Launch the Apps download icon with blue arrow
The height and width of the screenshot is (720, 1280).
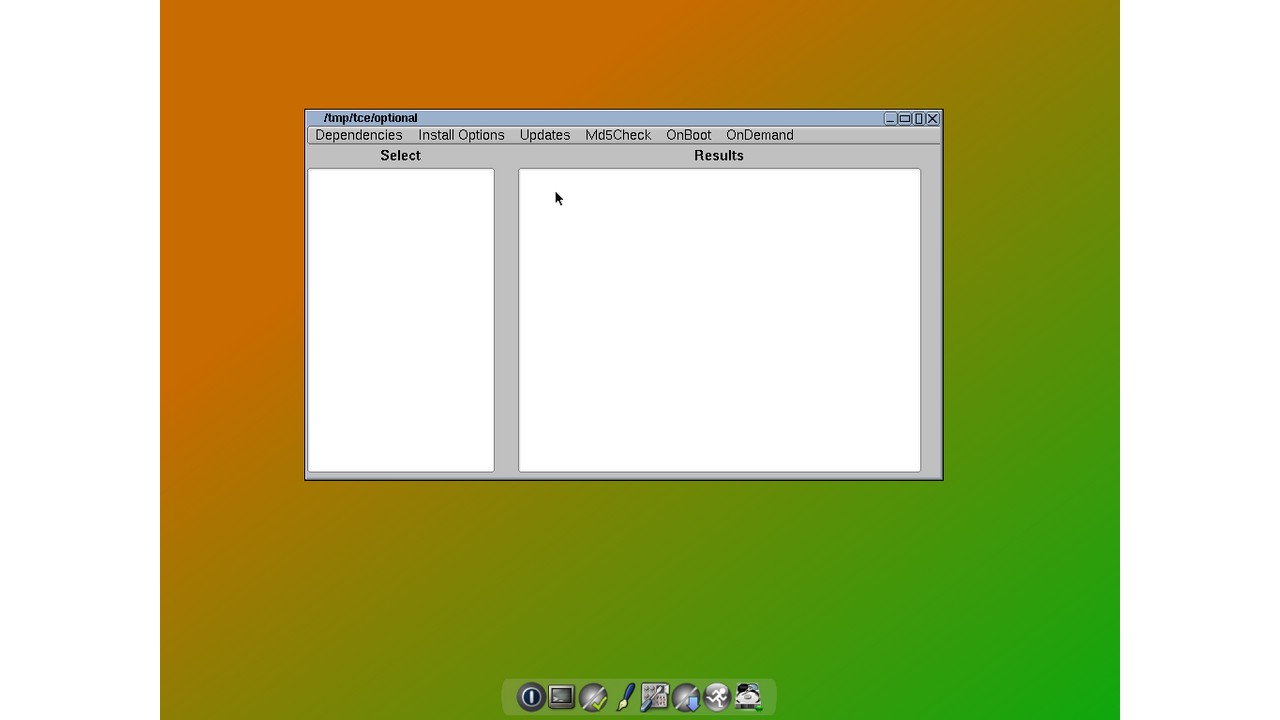[686, 697]
